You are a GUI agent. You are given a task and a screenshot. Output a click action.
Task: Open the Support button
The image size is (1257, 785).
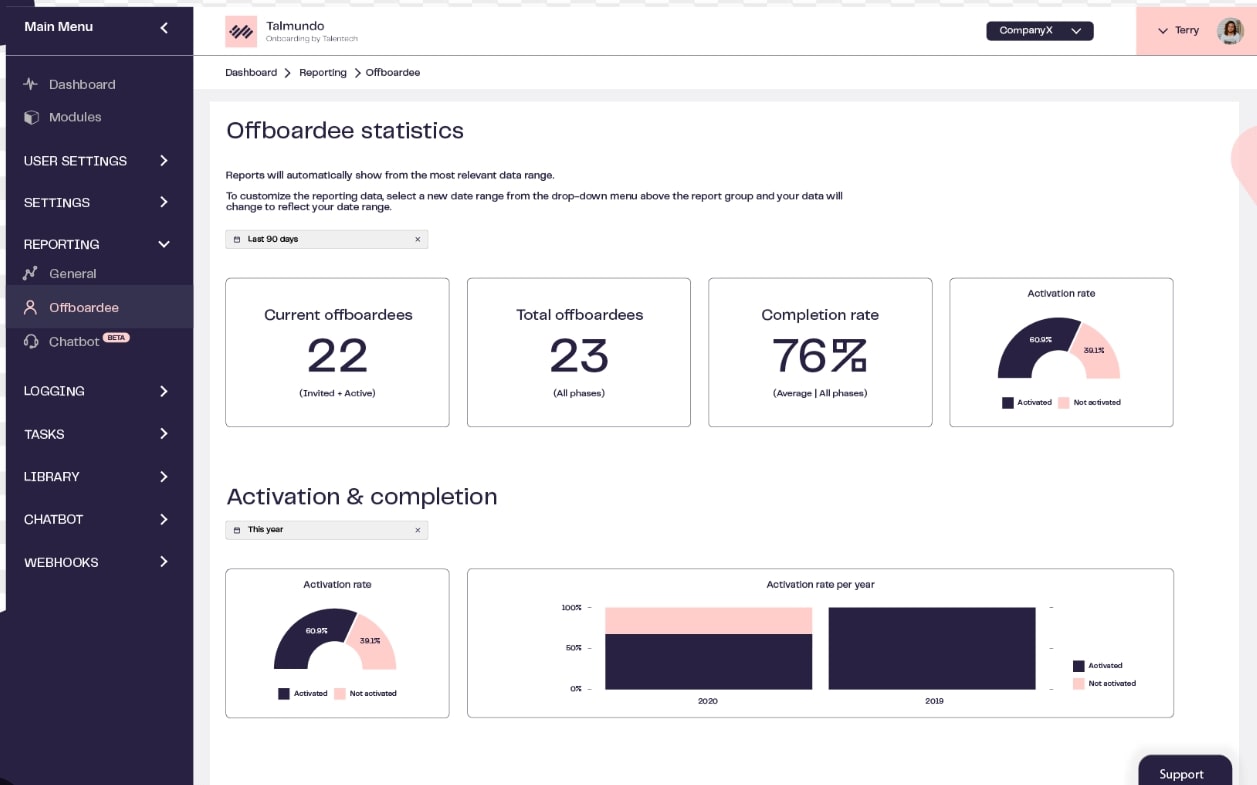(1184, 773)
